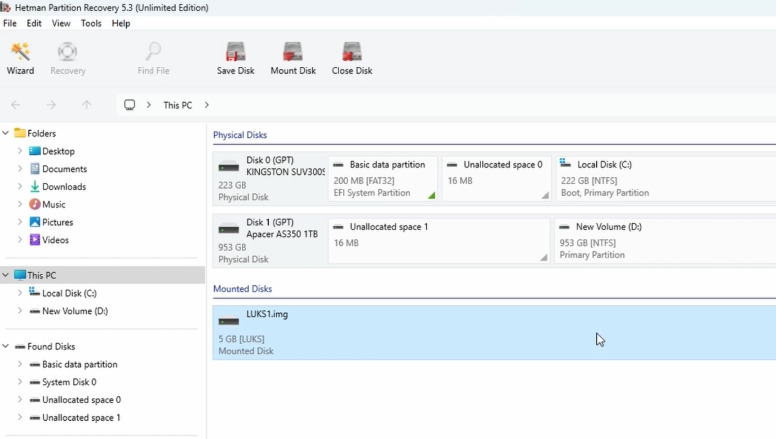Screen dimensions: 776x439
Task: Click the computer icon in address bar
Action: (129, 105)
